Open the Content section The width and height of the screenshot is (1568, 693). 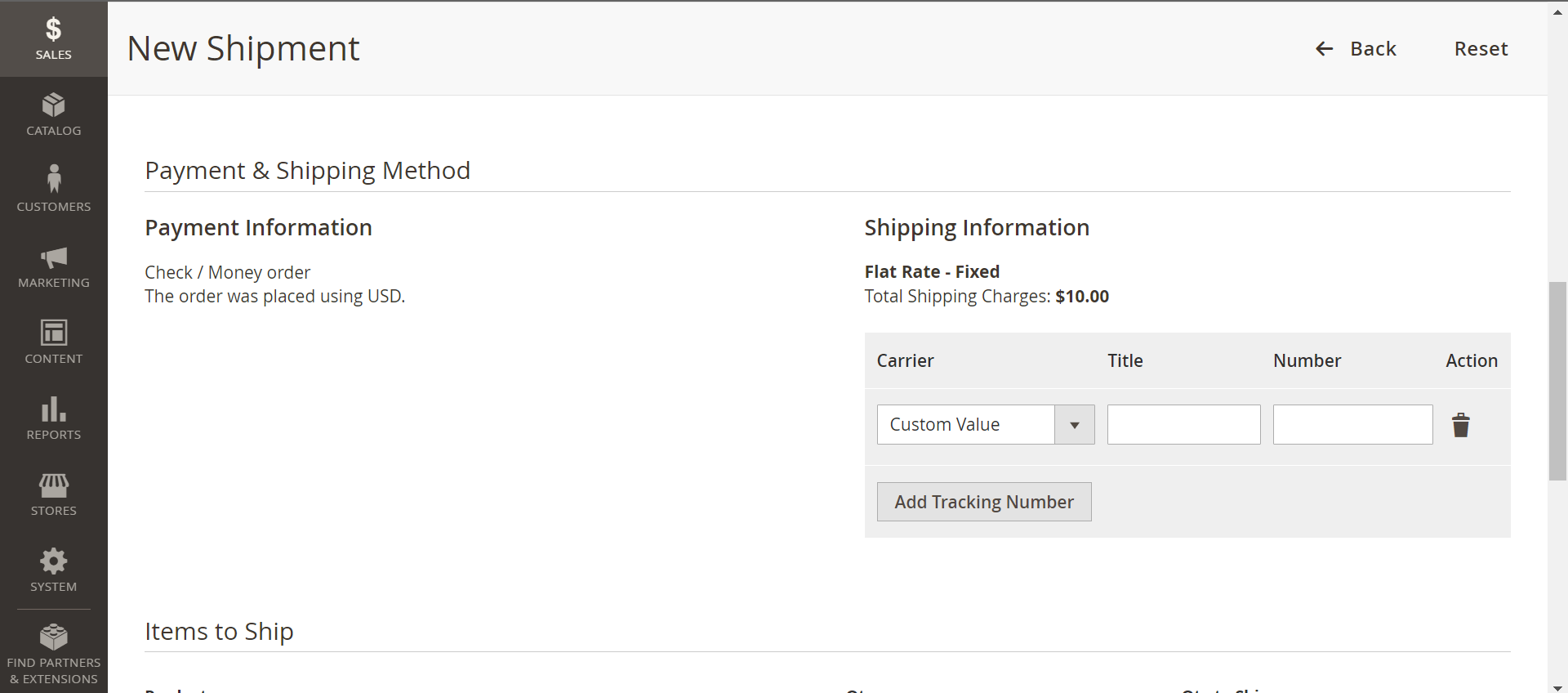point(53,341)
